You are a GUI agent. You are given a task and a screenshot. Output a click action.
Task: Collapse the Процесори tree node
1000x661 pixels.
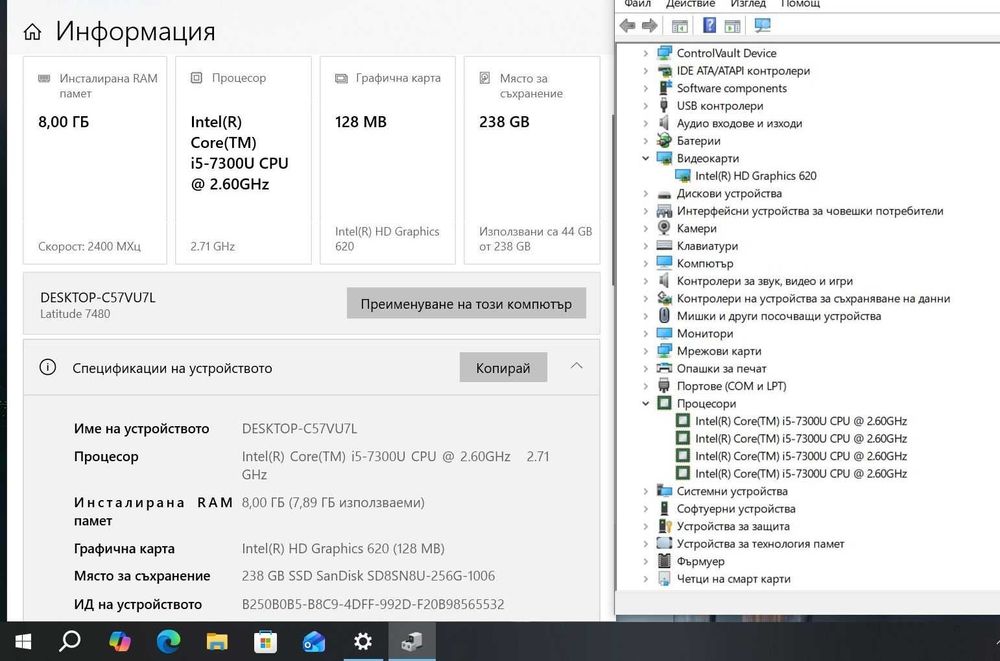[645, 403]
